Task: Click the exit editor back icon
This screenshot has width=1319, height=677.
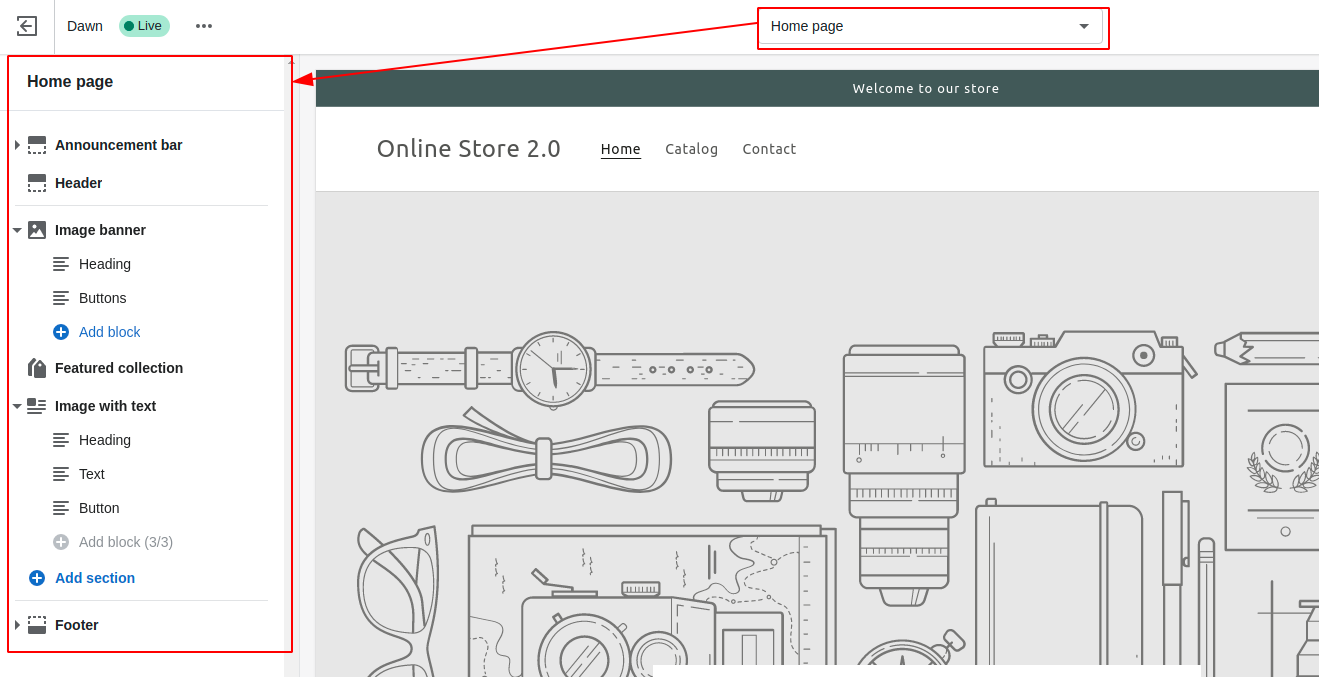Action: [x=27, y=26]
